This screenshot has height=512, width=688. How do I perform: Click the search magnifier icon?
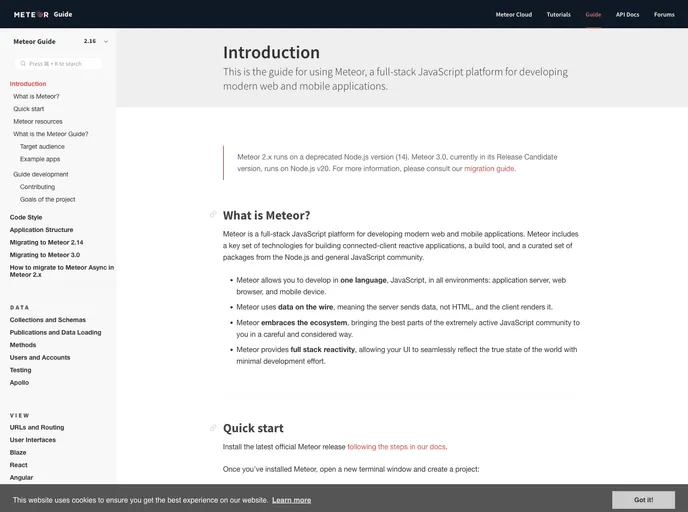[x=23, y=64]
